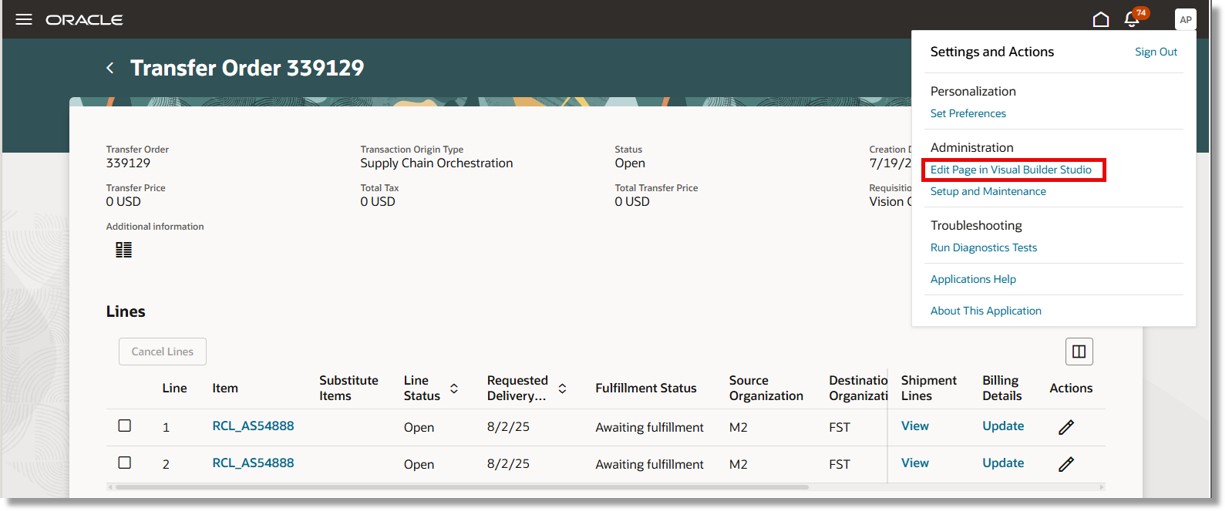View shipment lines for line 2
Screen dimensions: 1225x511
915,463
